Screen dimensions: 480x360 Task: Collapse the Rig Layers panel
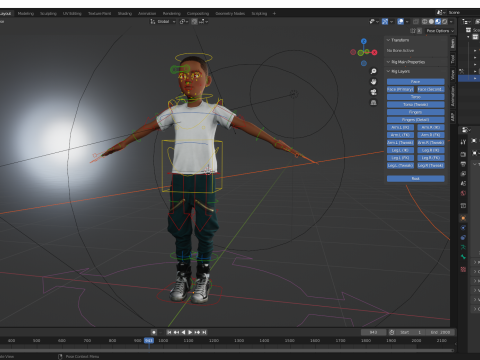tap(388, 71)
